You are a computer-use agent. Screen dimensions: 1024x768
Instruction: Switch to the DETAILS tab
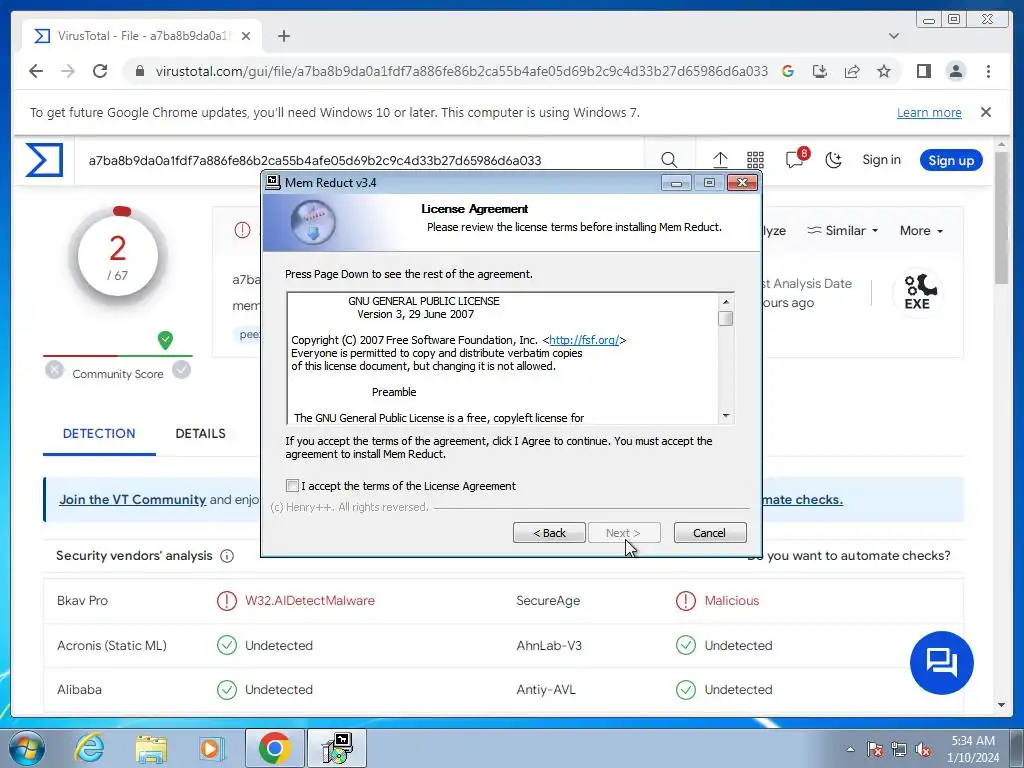pos(200,434)
